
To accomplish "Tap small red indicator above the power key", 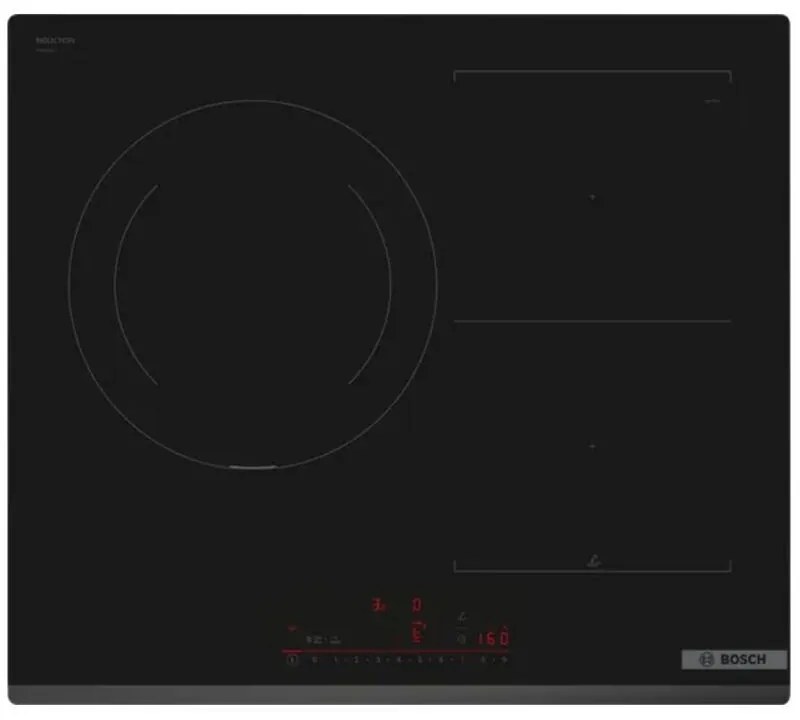I will [x=292, y=629].
